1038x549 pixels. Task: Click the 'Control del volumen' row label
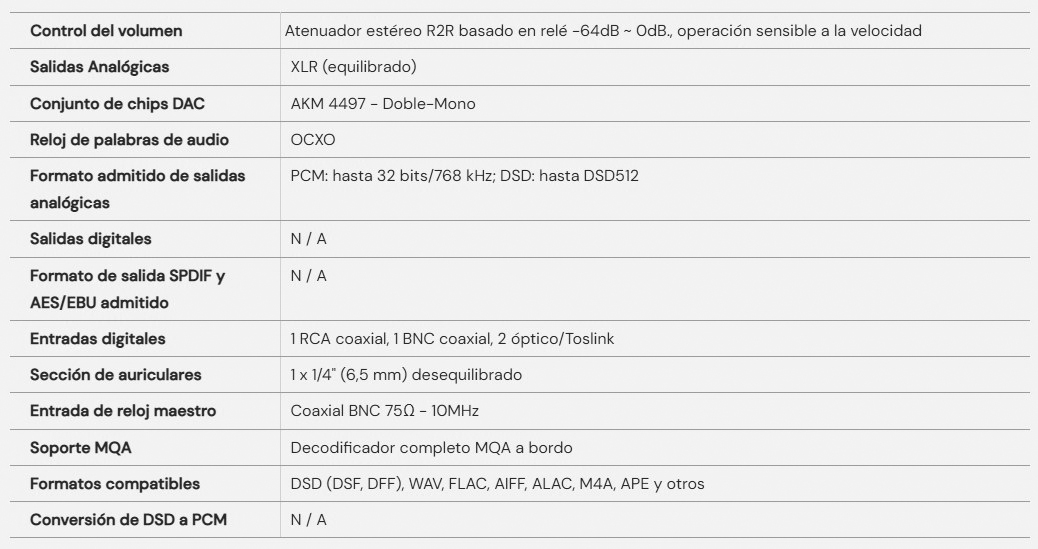(106, 30)
